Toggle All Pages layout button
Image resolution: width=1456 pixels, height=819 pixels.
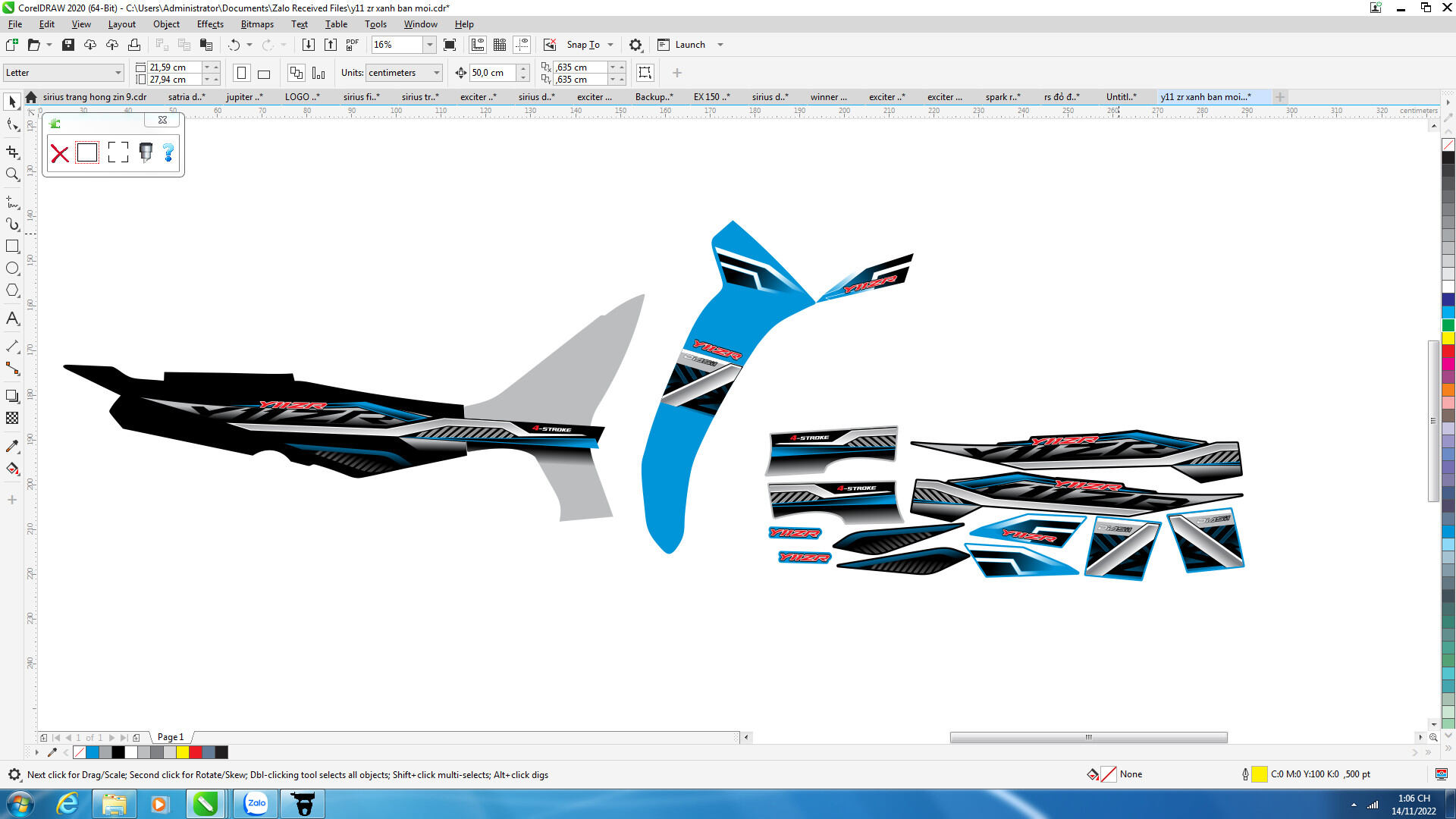pos(297,73)
